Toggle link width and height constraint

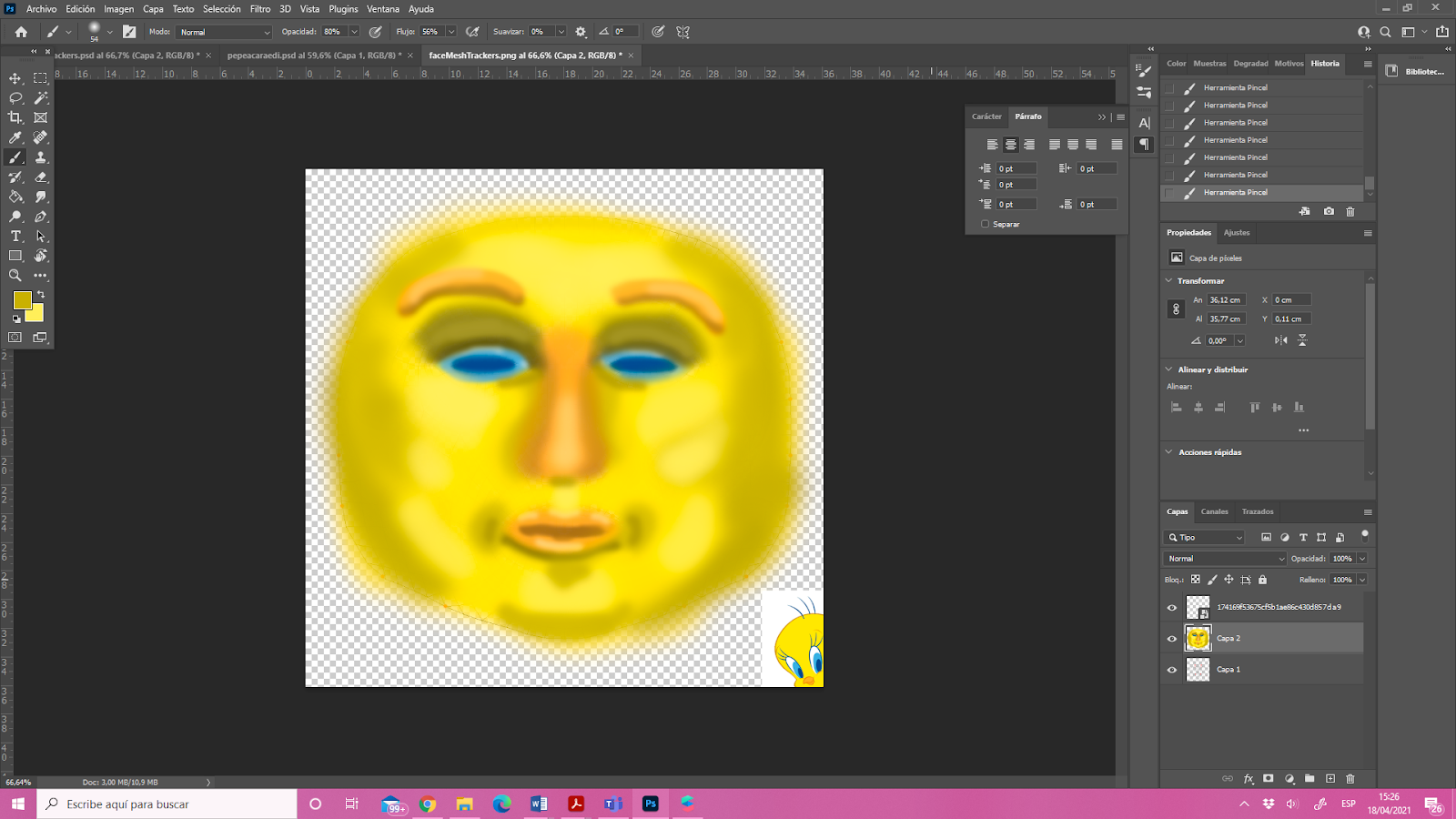click(x=1176, y=309)
